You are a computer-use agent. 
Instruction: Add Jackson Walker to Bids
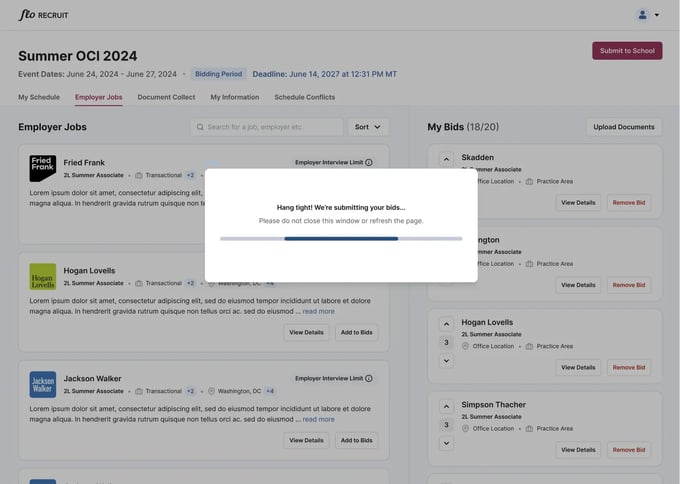[356, 441]
